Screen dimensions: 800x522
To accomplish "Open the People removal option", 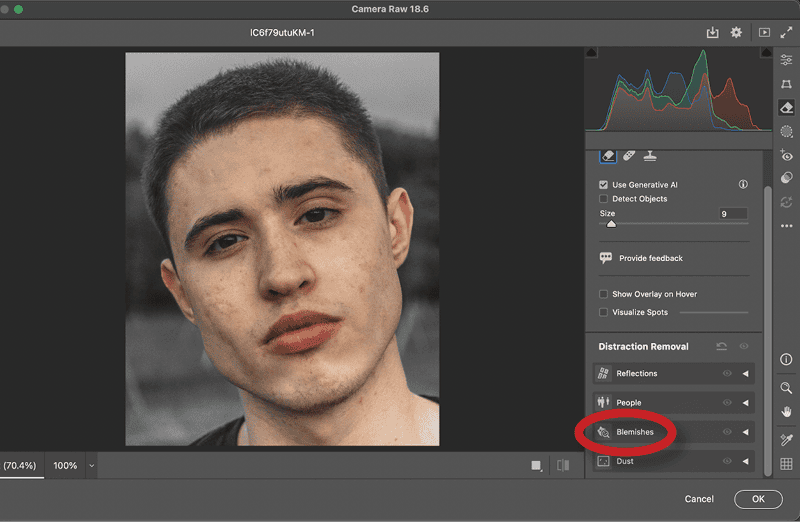I will coord(673,403).
